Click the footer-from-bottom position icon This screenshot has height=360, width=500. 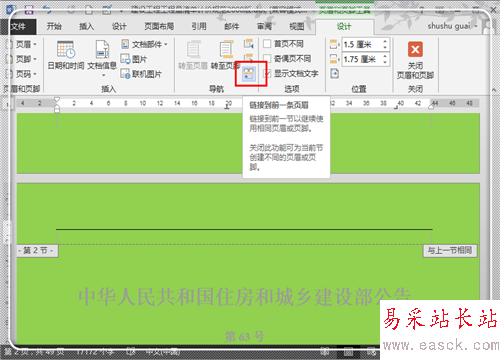coord(334,59)
